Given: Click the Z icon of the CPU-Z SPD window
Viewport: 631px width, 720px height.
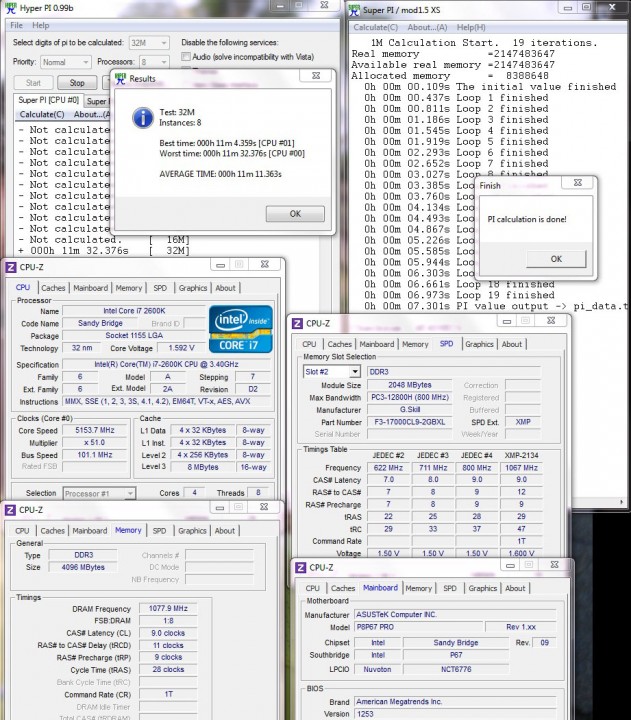Looking at the screenshot, I should pos(298,323).
